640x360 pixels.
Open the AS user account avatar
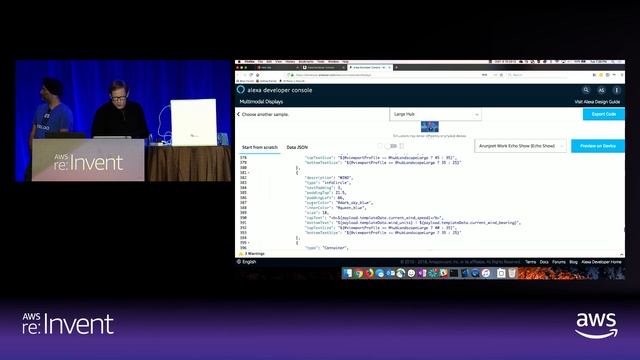(601, 90)
